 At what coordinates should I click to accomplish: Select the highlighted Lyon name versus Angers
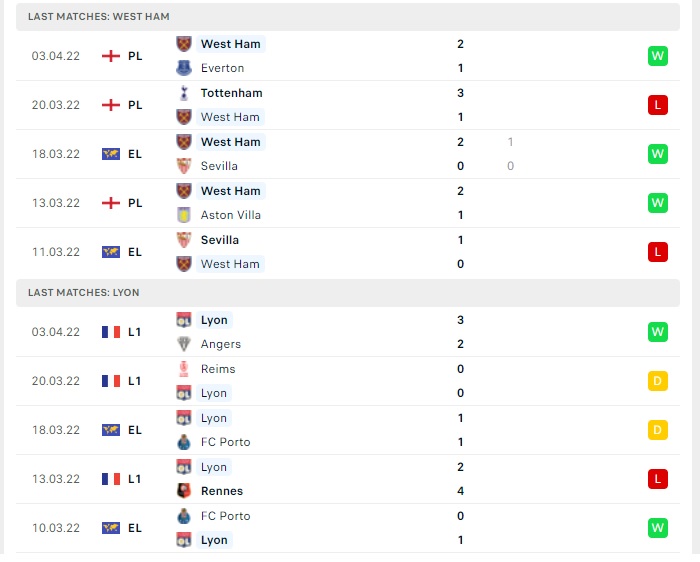click(x=214, y=320)
